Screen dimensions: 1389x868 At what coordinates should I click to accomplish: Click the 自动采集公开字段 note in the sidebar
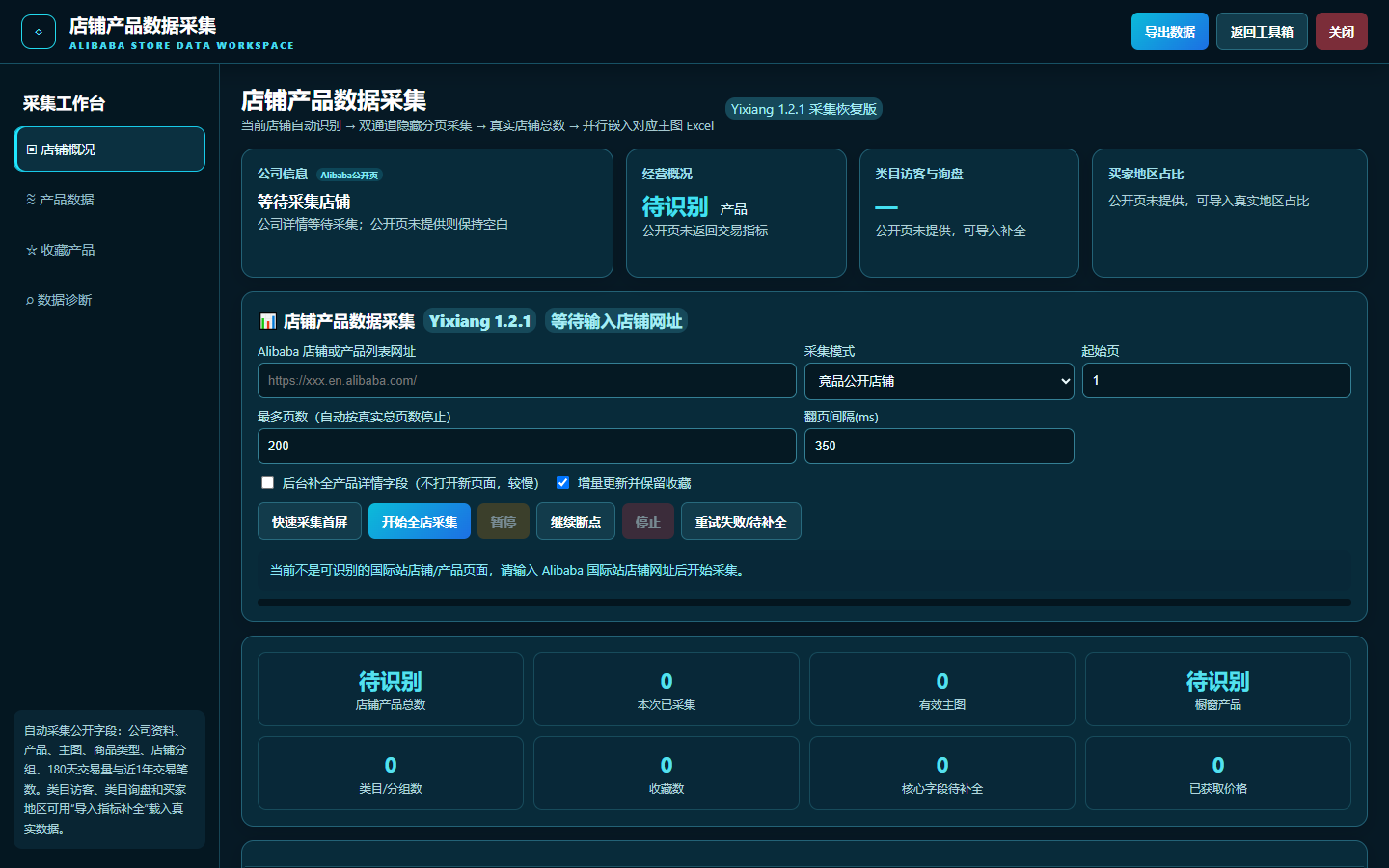point(110,779)
